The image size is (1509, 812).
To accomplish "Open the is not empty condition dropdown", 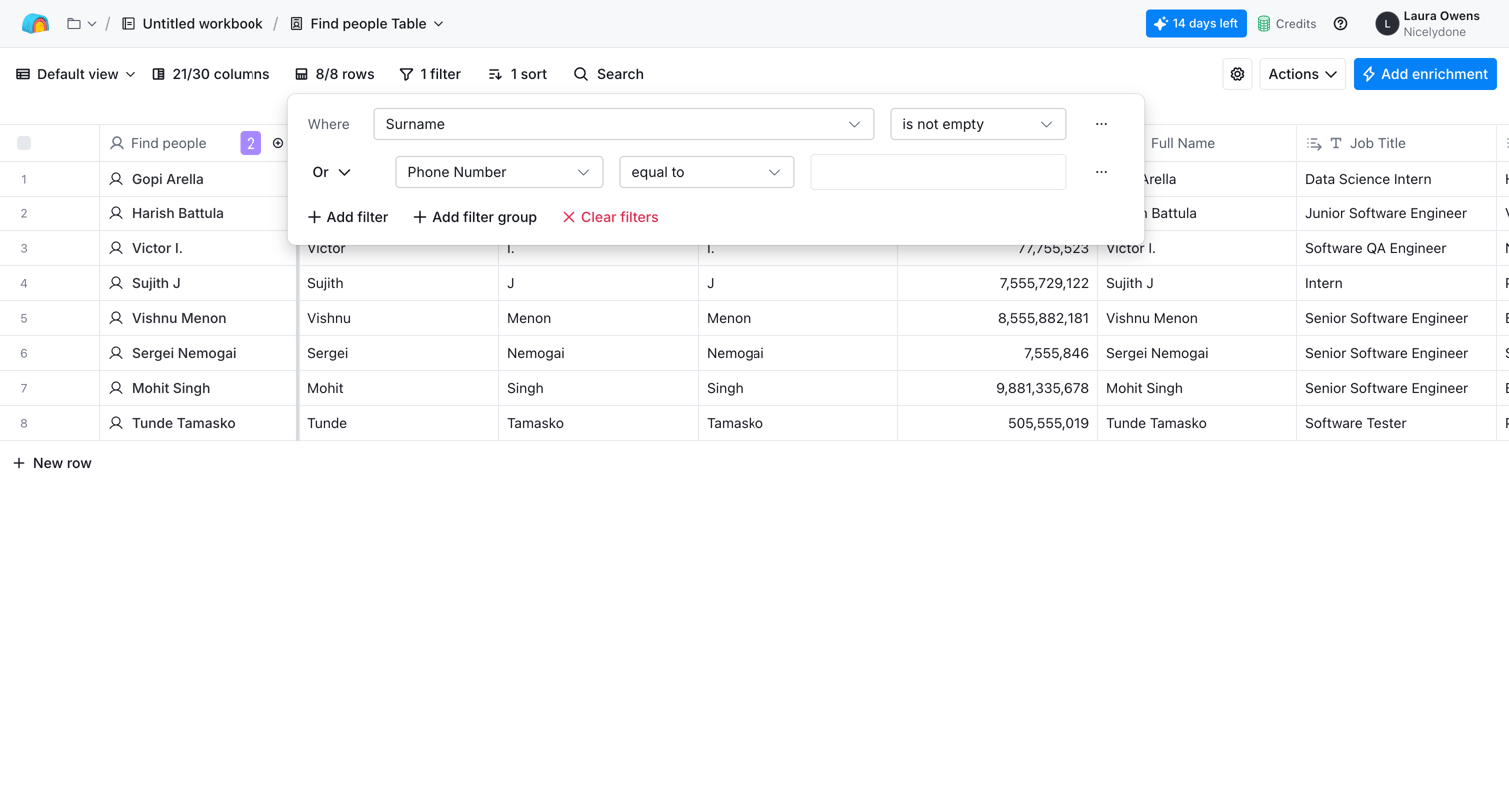I will tap(978, 124).
